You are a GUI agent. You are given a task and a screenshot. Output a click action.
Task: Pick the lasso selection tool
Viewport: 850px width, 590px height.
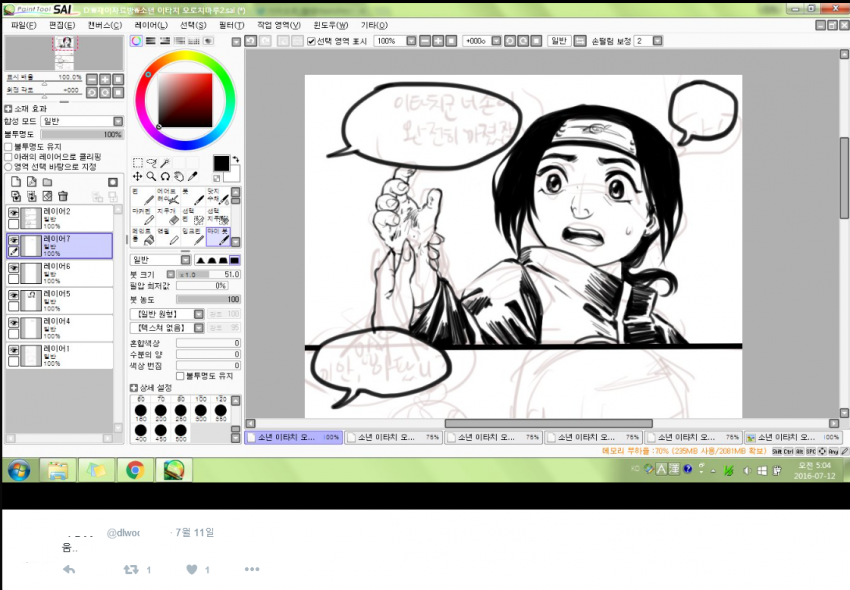pyautogui.click(x=152, y=162)
